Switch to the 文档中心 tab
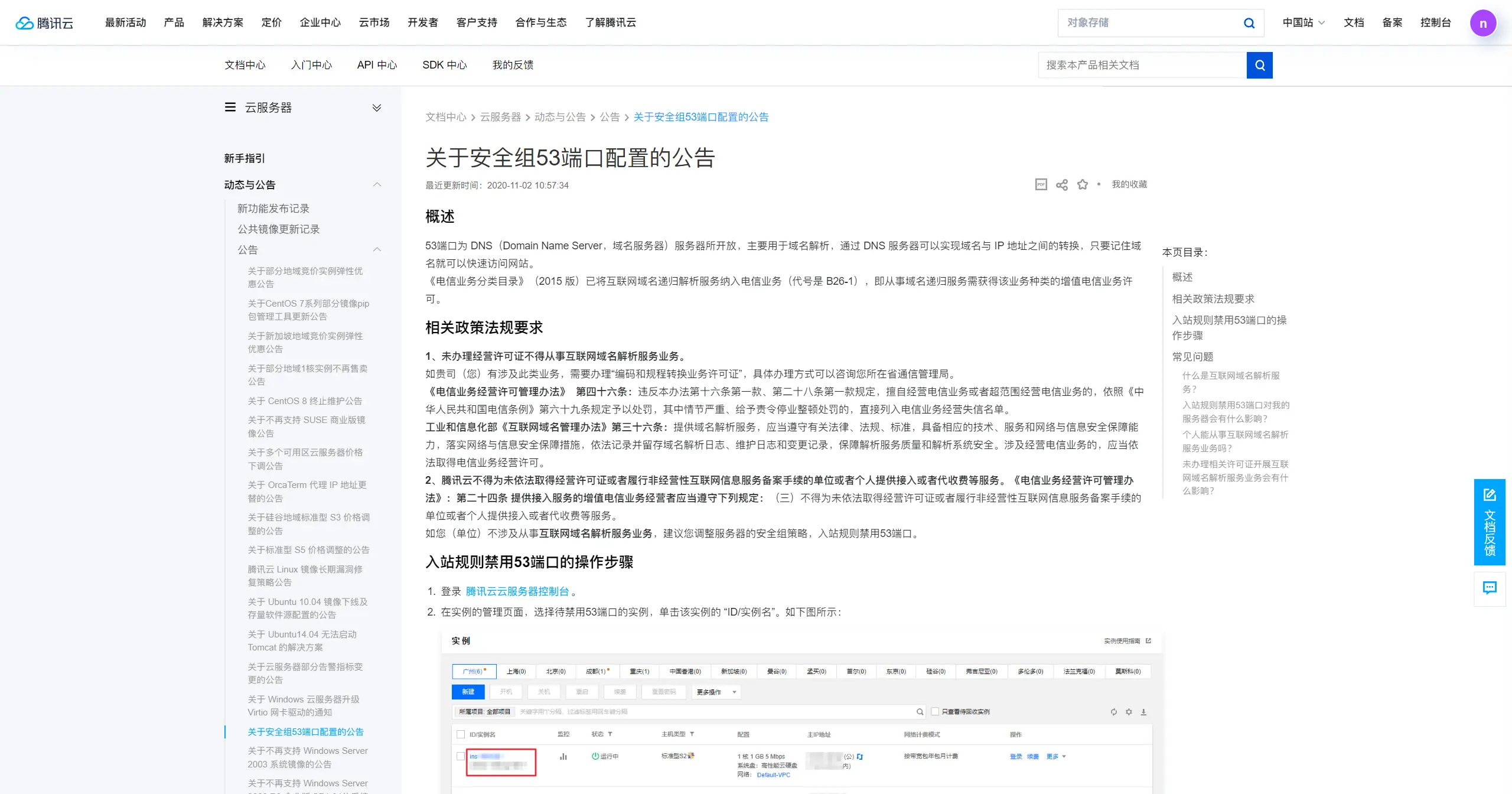The width and height of the screenshot is (1512, 794). [x=245, y=65]
